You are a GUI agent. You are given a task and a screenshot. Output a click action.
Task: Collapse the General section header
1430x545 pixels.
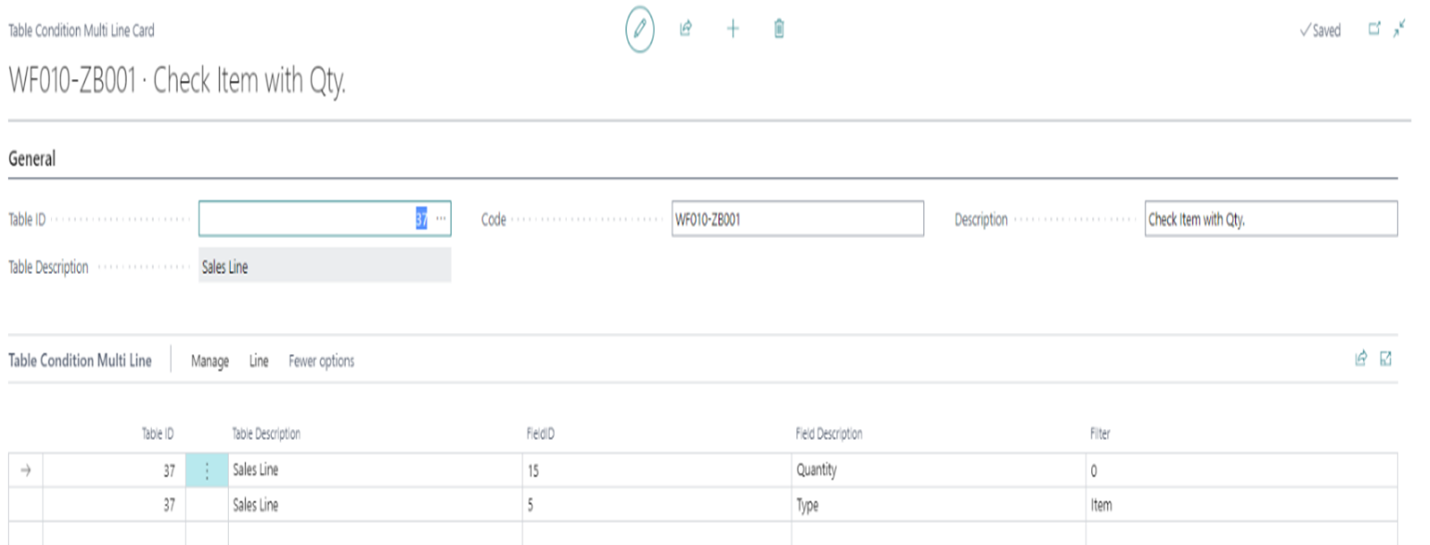(32, 159)
